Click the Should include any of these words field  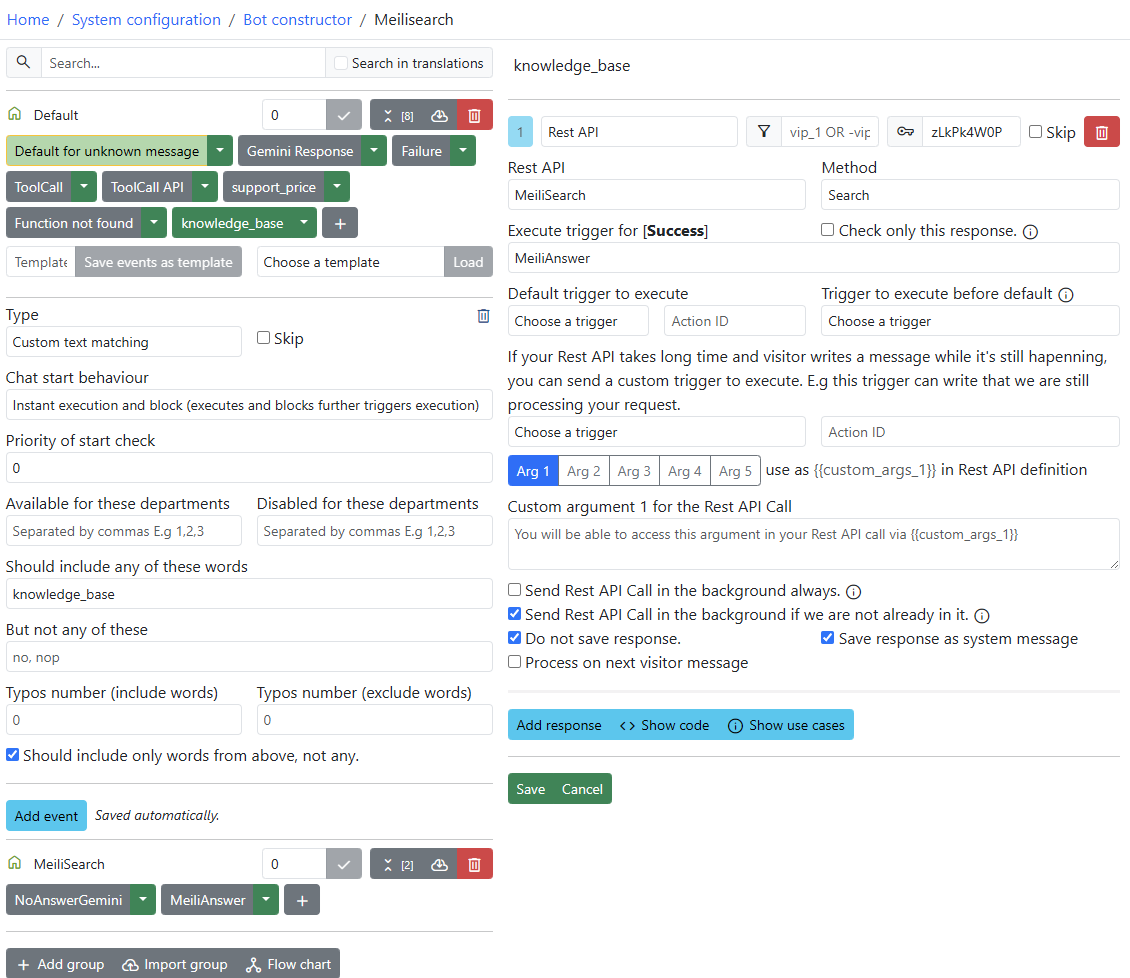coord(249,595)
